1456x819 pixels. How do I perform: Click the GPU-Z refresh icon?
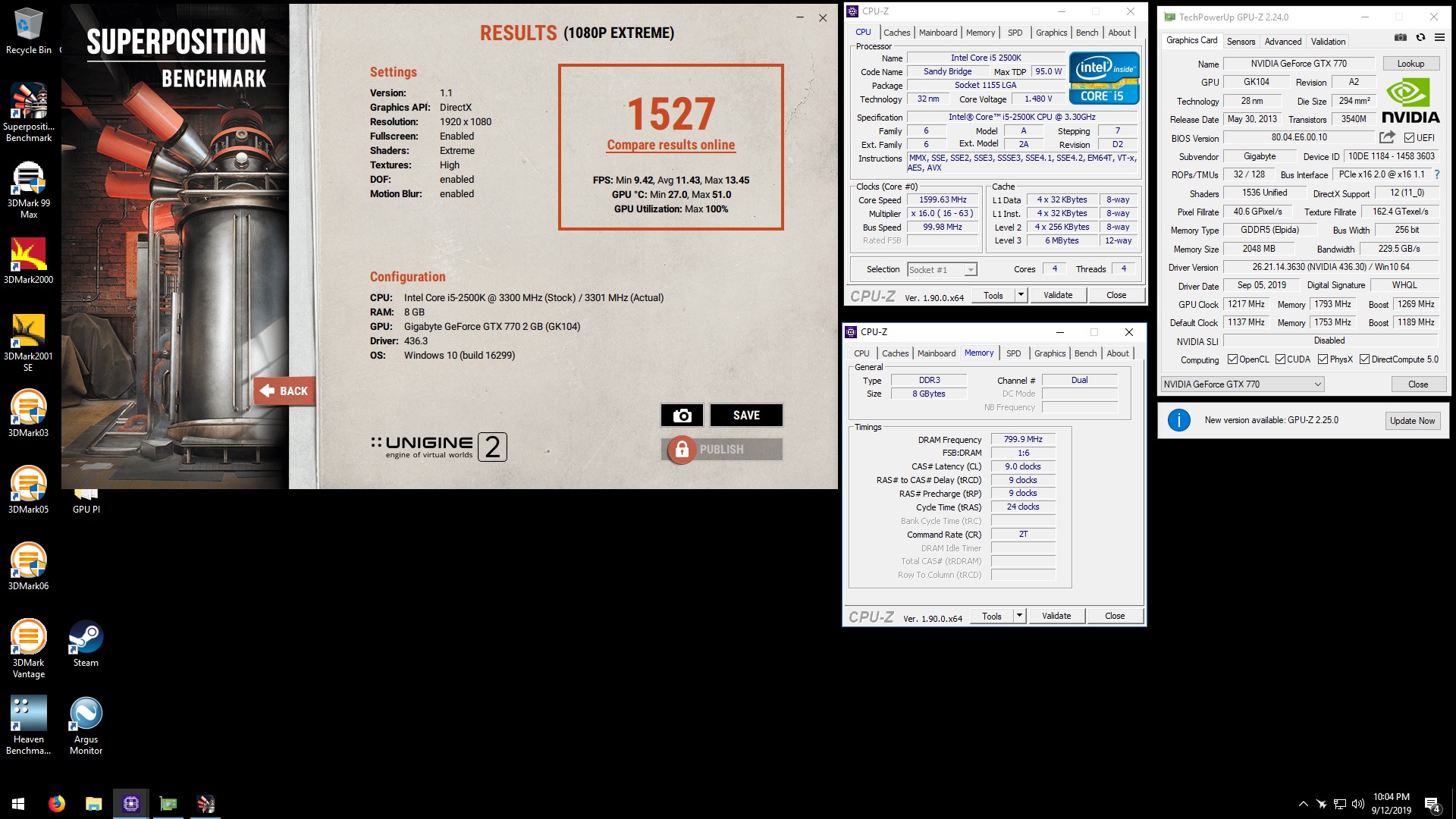click(1420, 38)
